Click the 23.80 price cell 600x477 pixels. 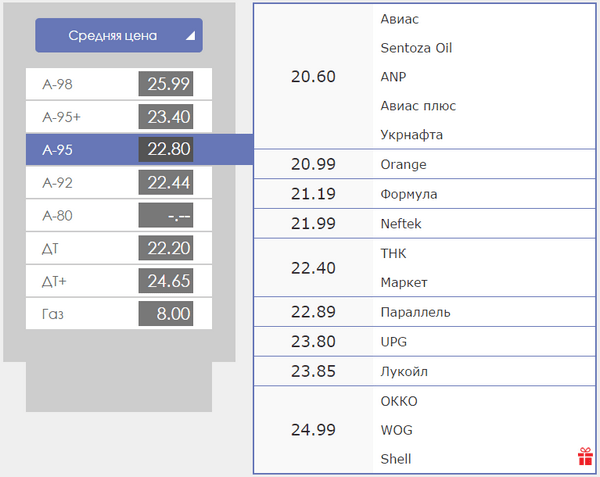[x=313, y=342]
